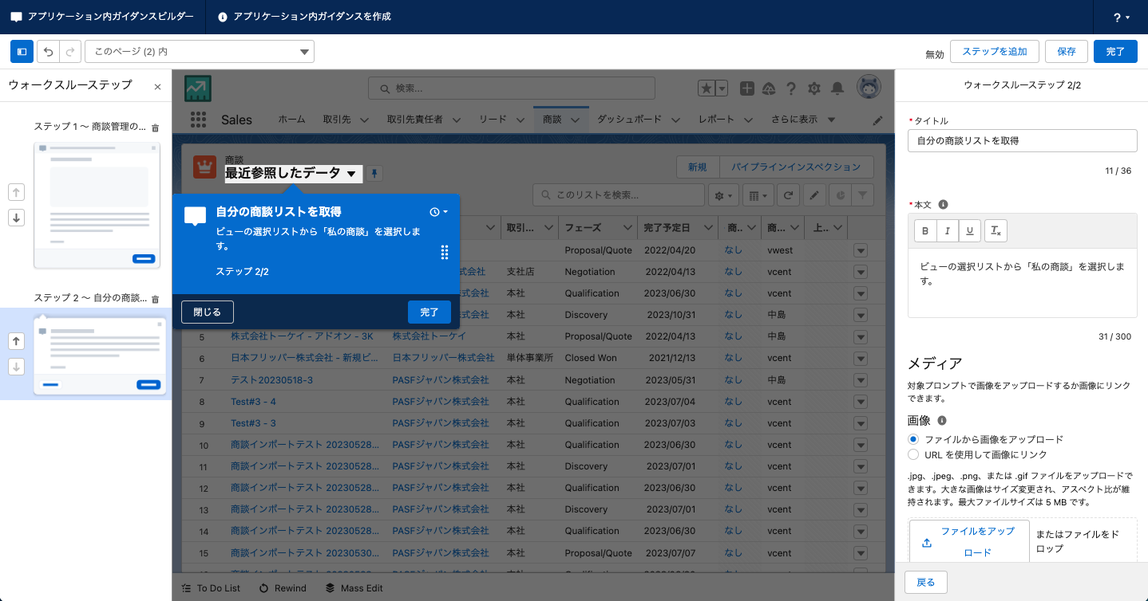Click the undo arrow in builder toolbar
Image resolution: width=1148 pixels, height=601 pixels.
[48, 52]
